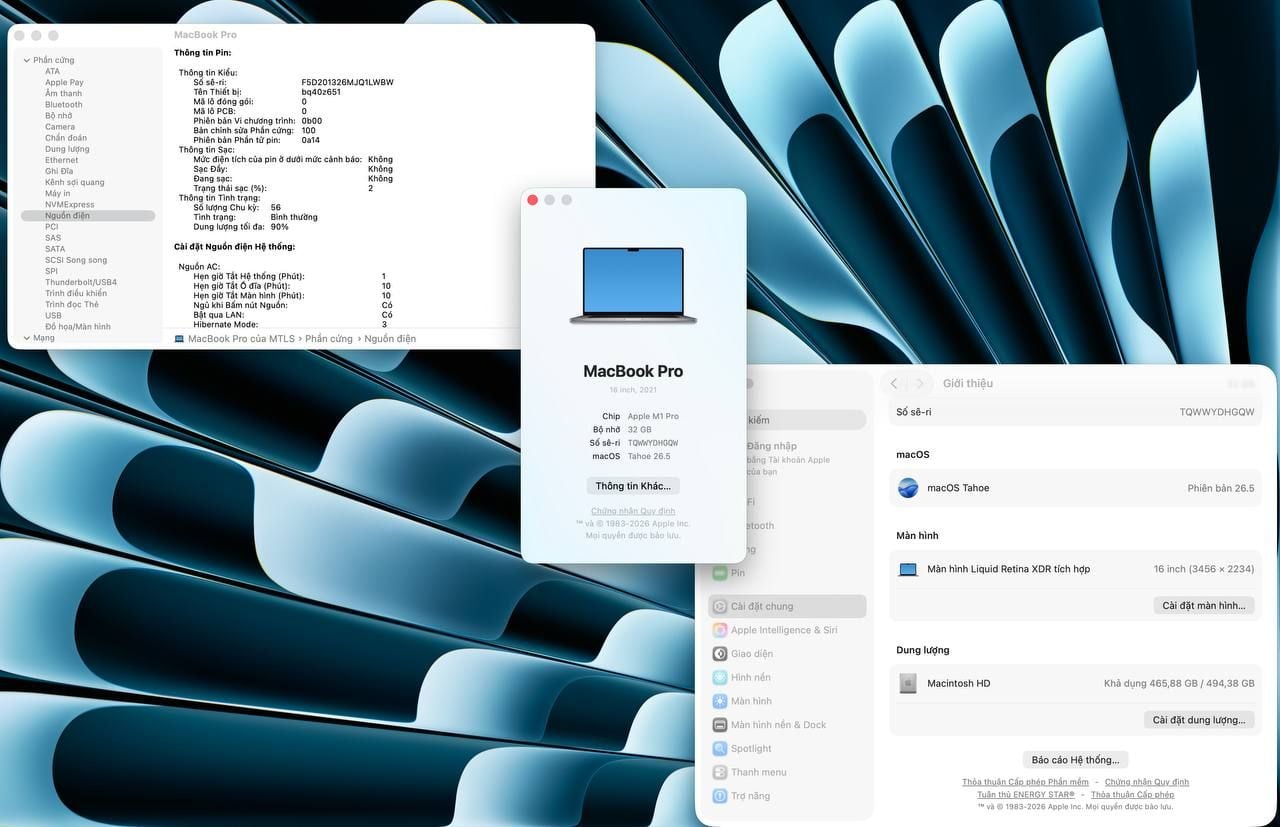Select Ethernet in the hardware list

(61, 160)
